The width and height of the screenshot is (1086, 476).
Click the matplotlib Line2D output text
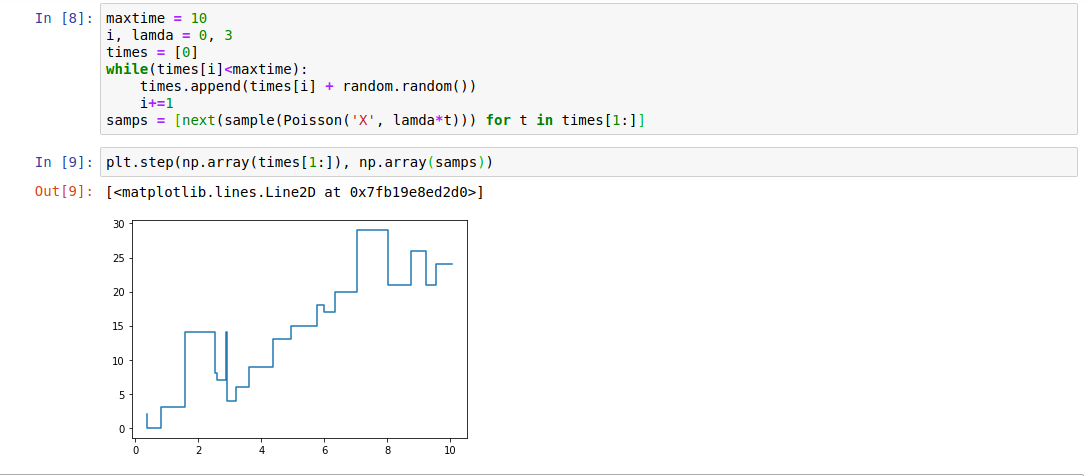click(295, 192)
